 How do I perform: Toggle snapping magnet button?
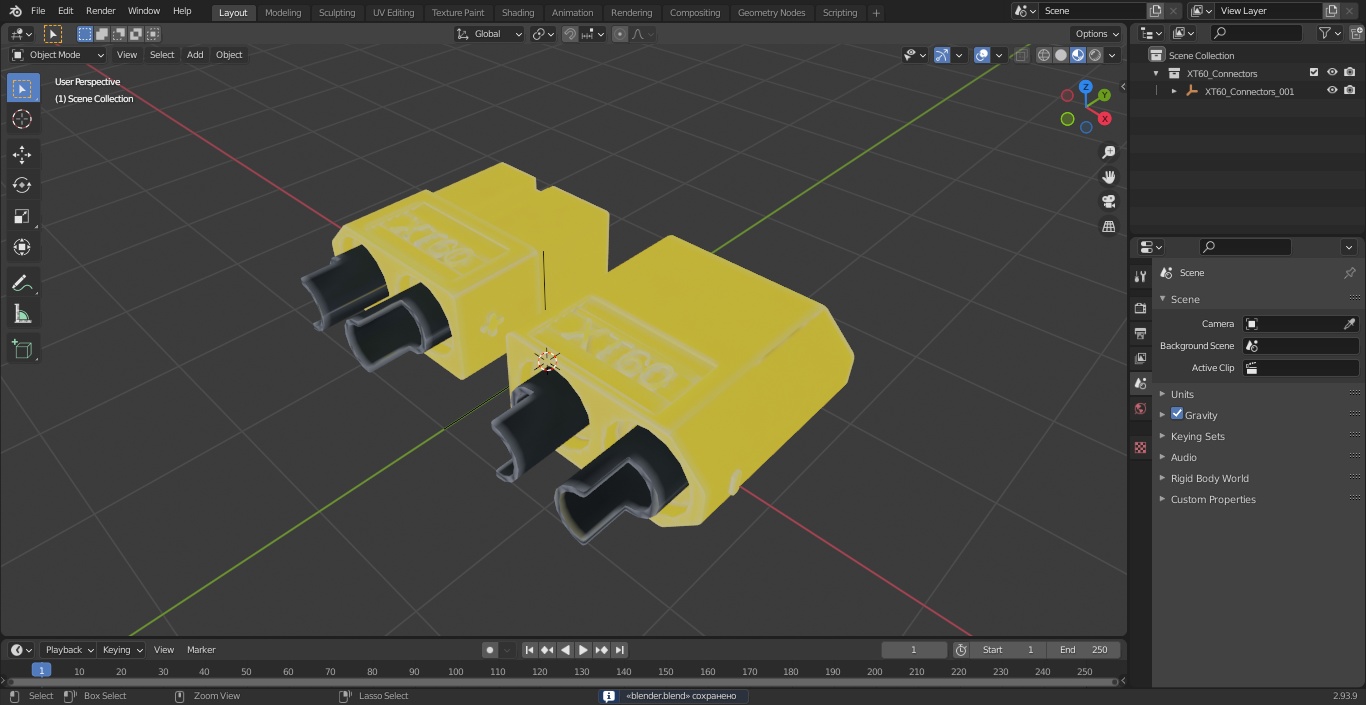point(569,34)
